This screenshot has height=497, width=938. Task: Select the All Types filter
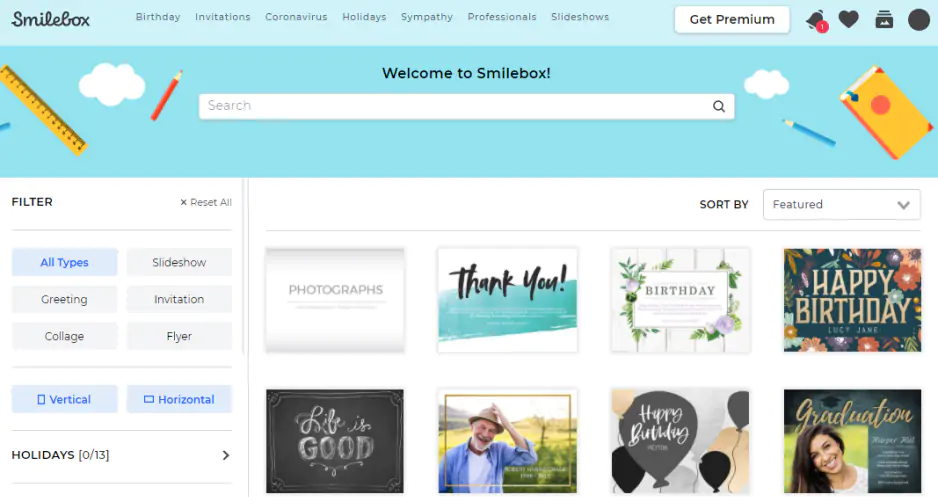click(65, 262)
